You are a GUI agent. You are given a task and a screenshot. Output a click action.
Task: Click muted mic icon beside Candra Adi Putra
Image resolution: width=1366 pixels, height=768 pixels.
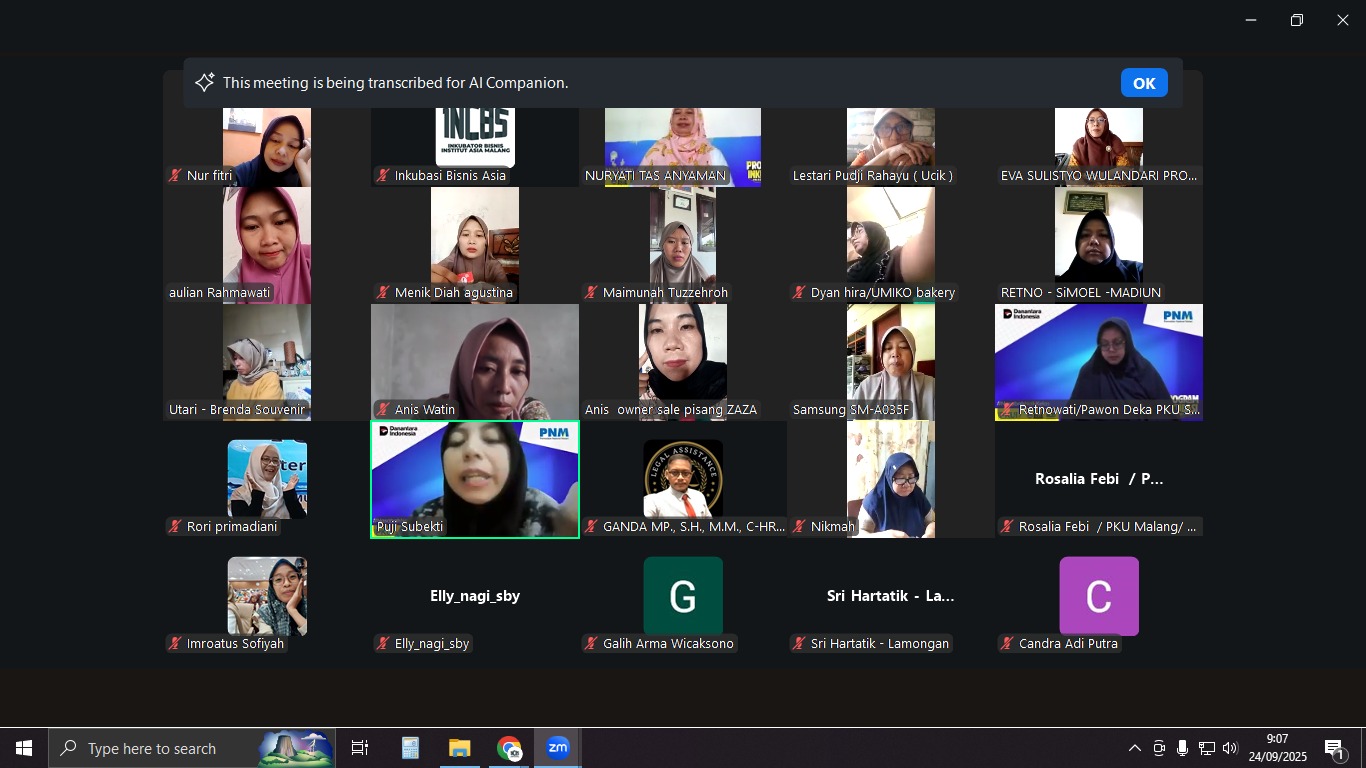pyautogui.click(x=1007, y=644)
